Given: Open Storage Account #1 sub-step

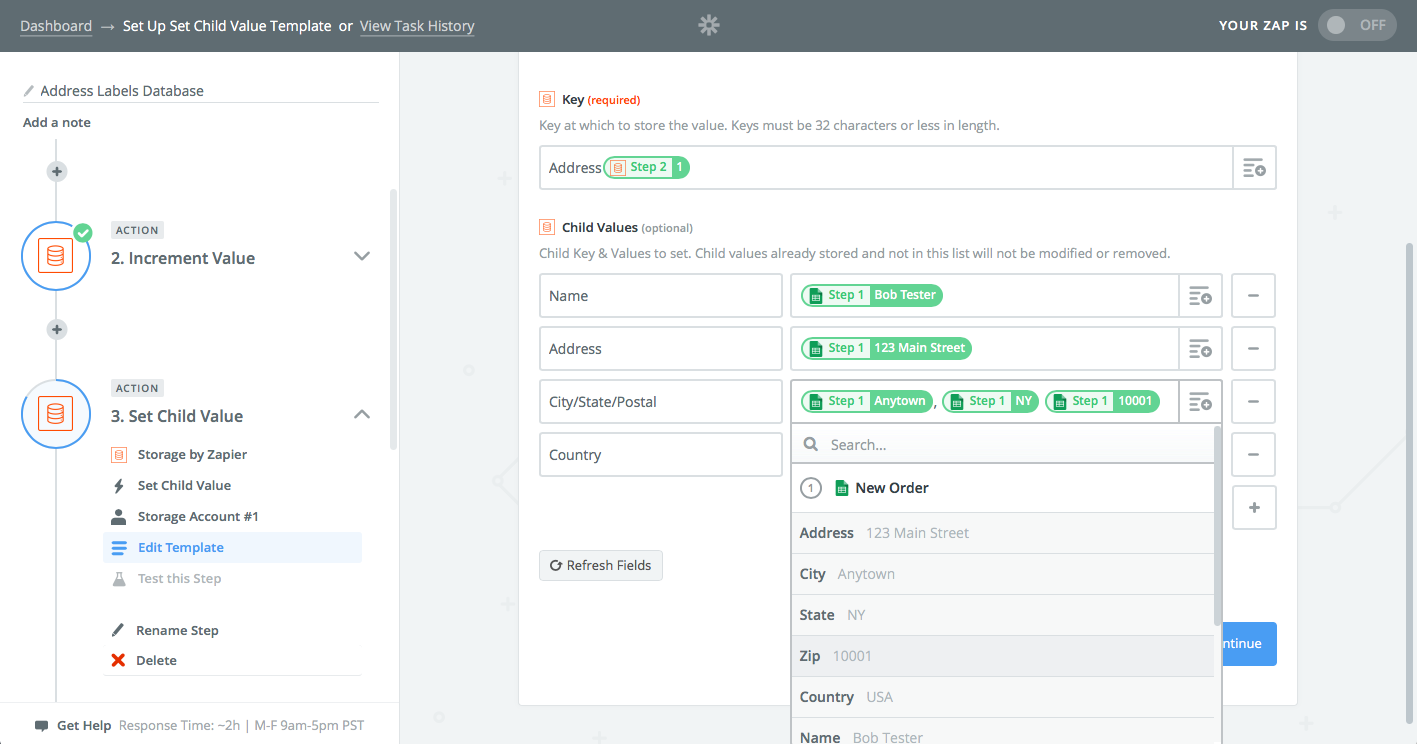Looking at the screenshot, I should tap(198, 517).
